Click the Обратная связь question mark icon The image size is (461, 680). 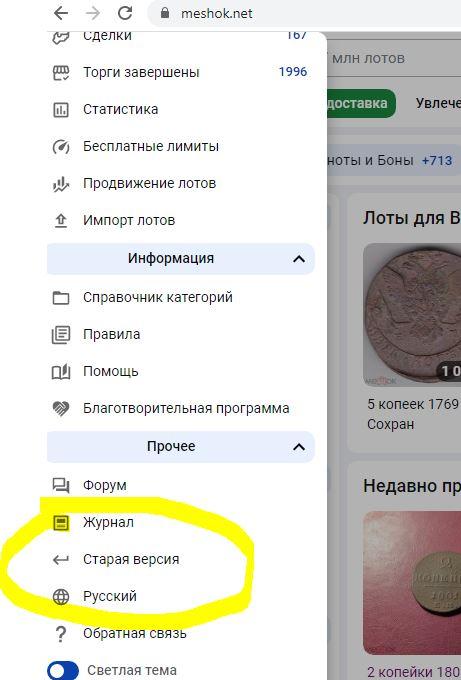(61, 634)
